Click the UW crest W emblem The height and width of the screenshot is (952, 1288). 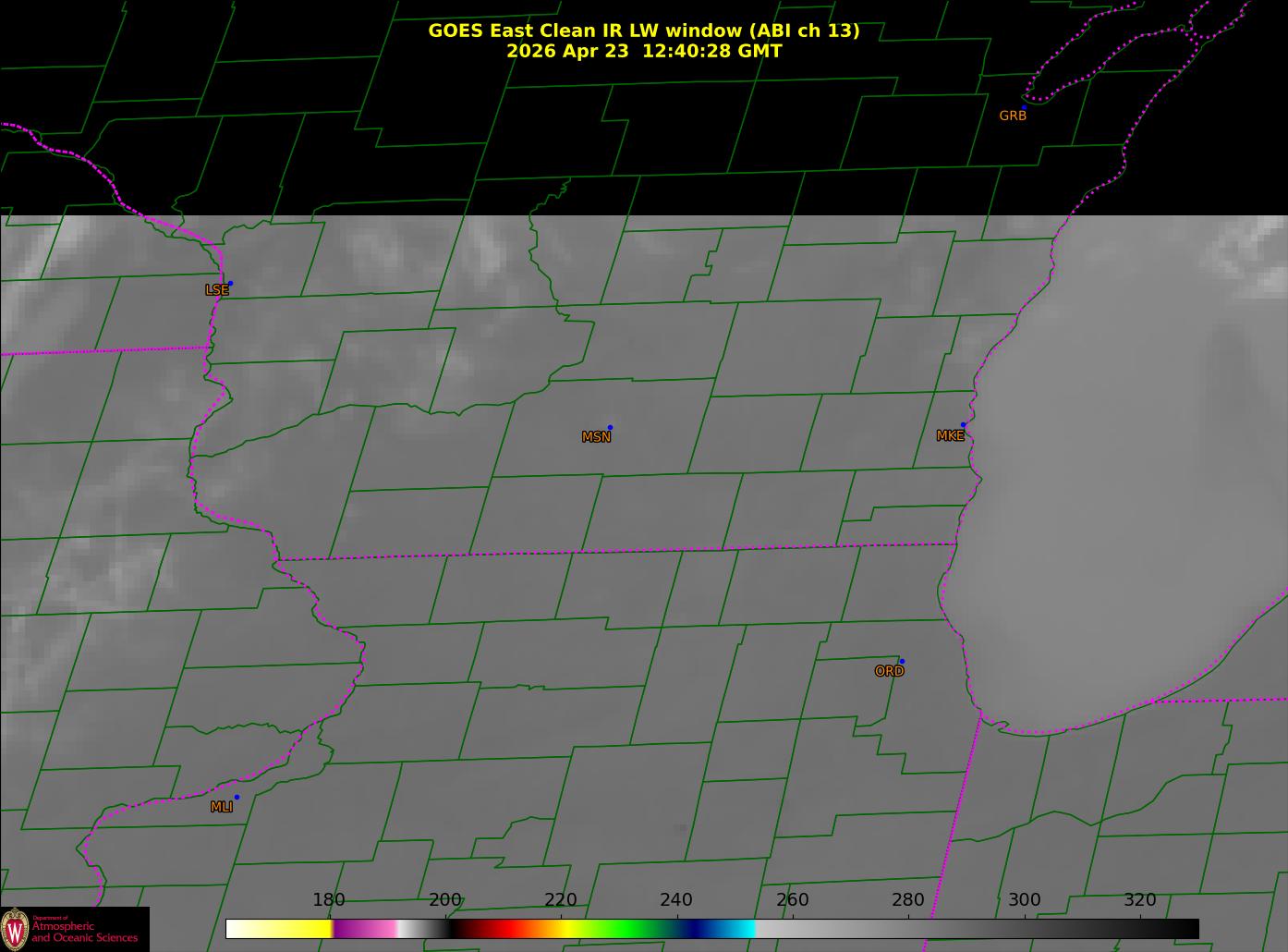tap(14, 928)
